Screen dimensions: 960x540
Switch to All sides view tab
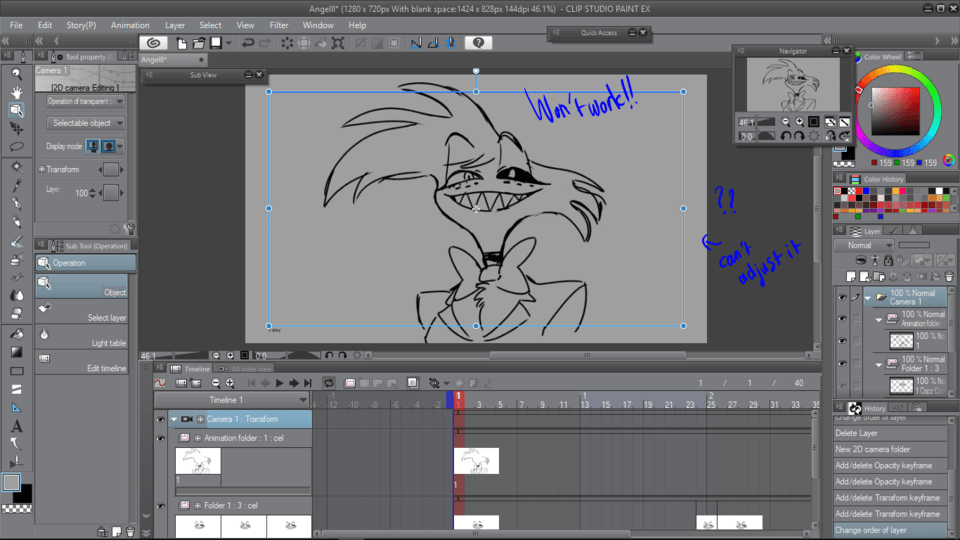click(246, 369)
